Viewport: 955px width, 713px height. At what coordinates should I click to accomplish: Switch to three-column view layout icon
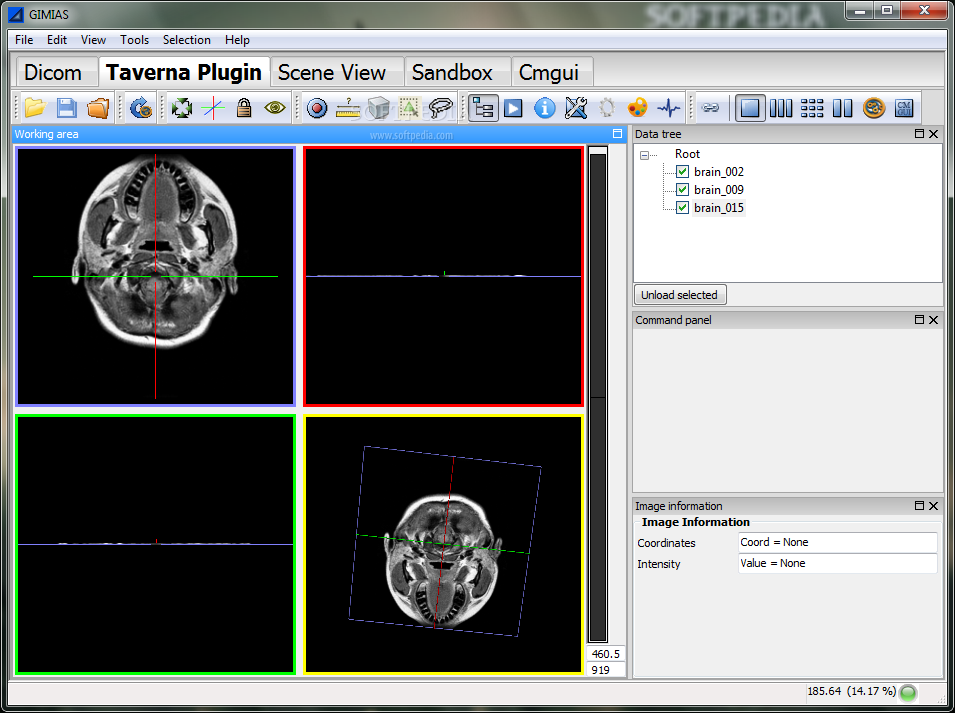(x=781, y=108)
